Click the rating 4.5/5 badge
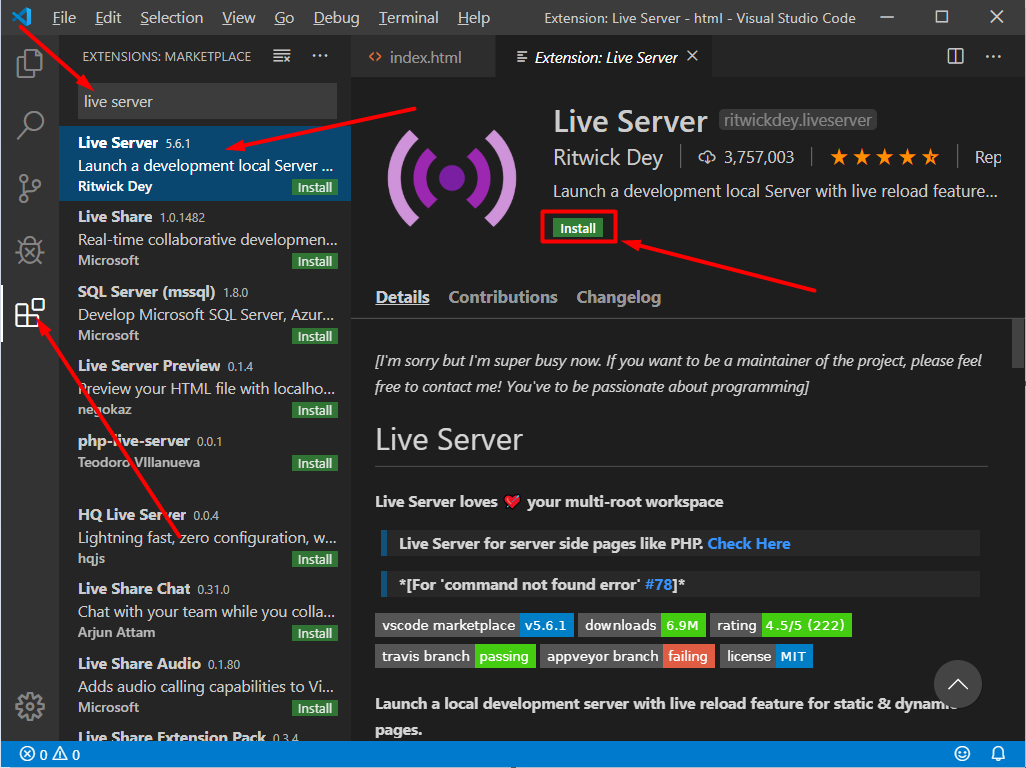This screenshot has width=1026, height=768. click(781, 625)
